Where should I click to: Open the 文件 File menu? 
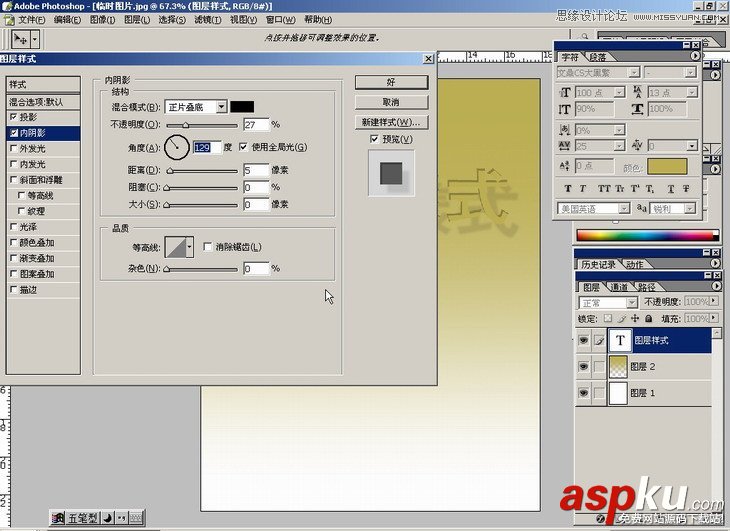(x=31, y=20)
